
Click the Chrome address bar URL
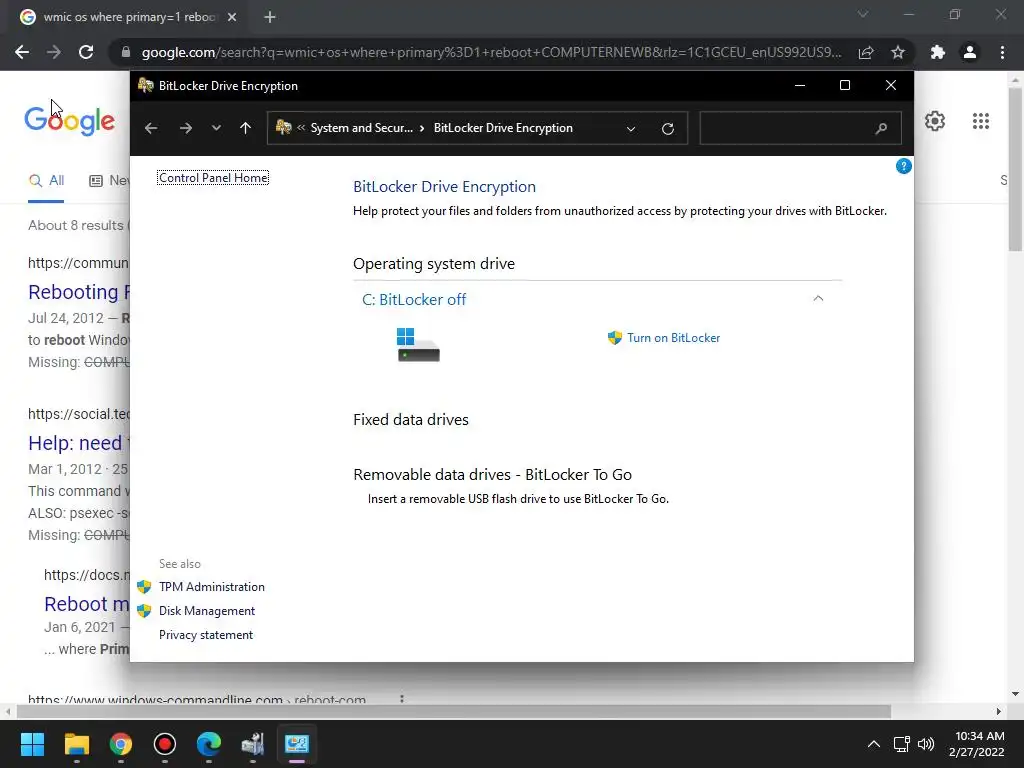coord(491,52)
